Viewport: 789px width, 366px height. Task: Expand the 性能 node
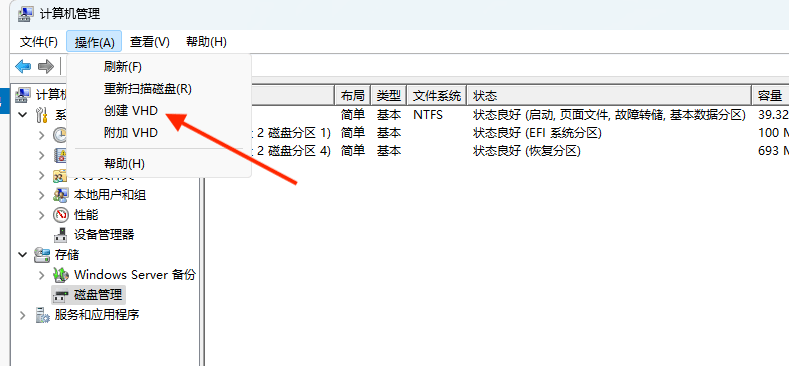(42, 215)
